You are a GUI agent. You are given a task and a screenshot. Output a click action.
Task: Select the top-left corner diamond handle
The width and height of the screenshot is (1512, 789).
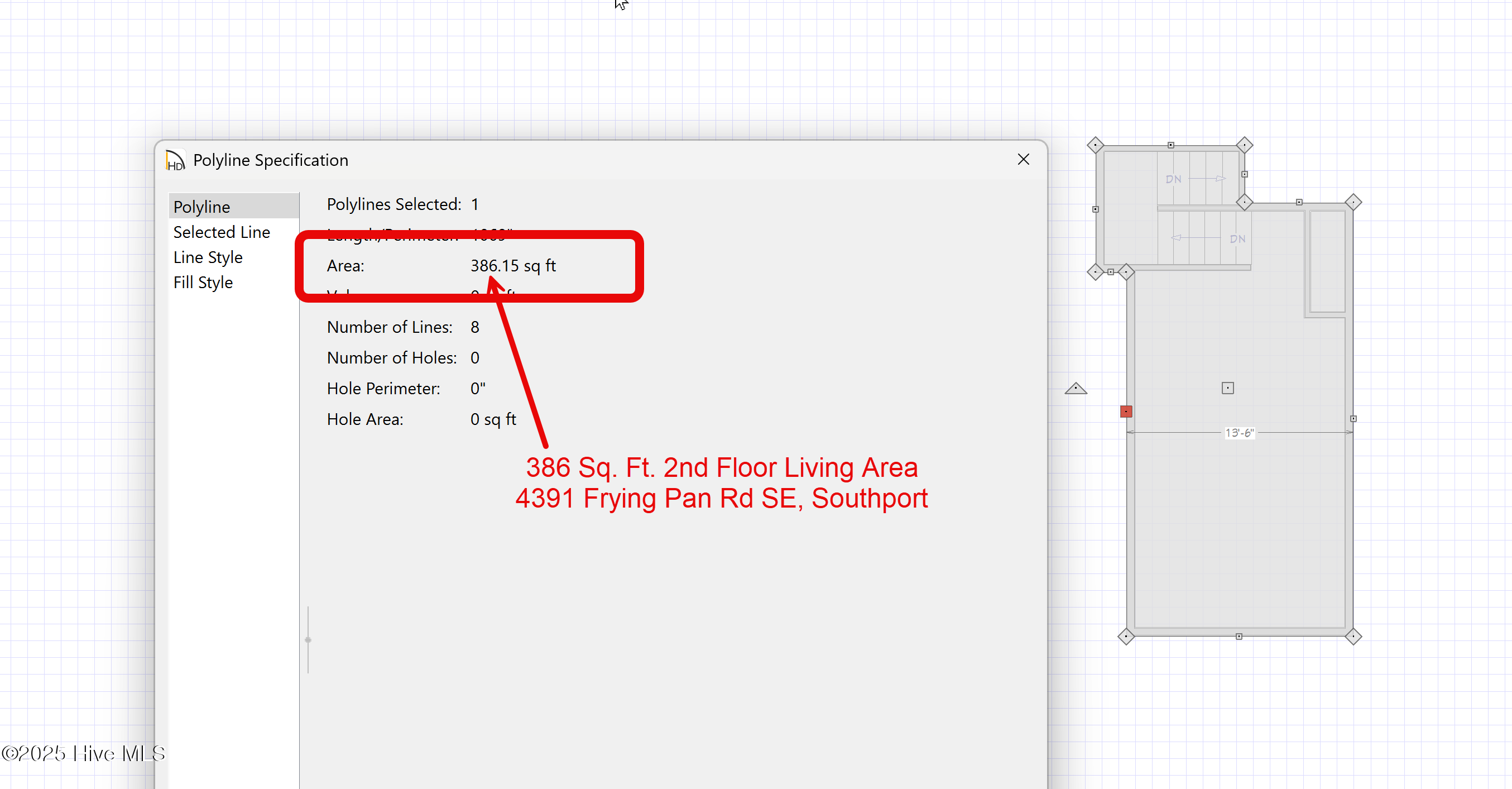tap(1095, 145)
